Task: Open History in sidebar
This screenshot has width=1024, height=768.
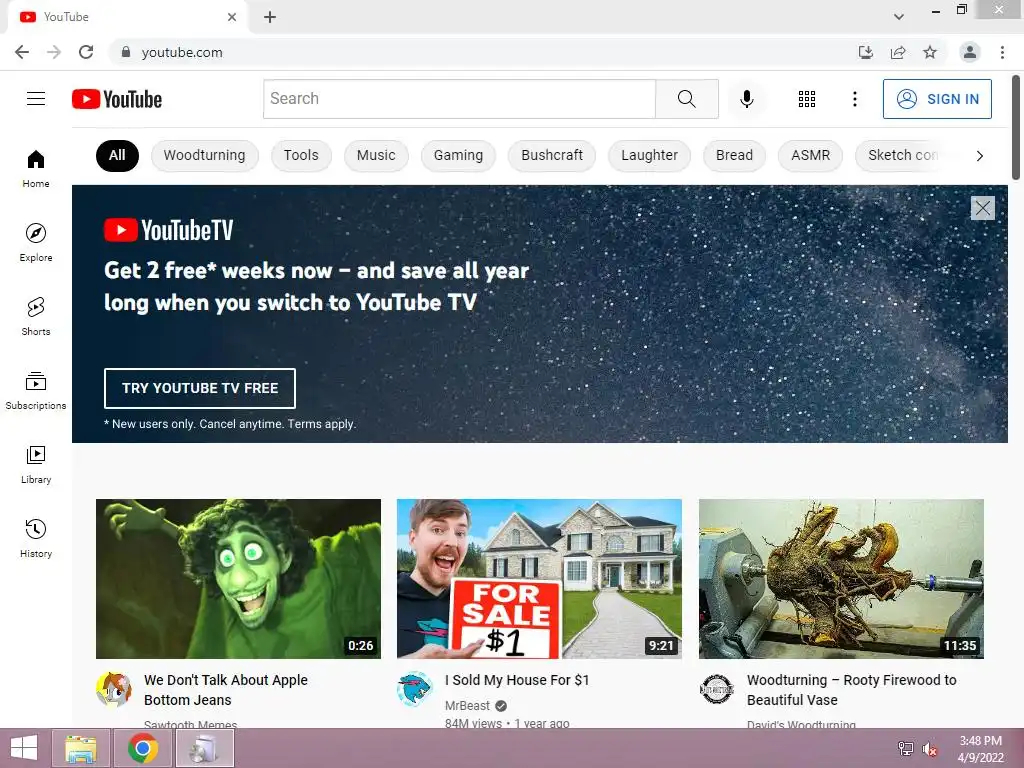Action: (x=36, y=538)
